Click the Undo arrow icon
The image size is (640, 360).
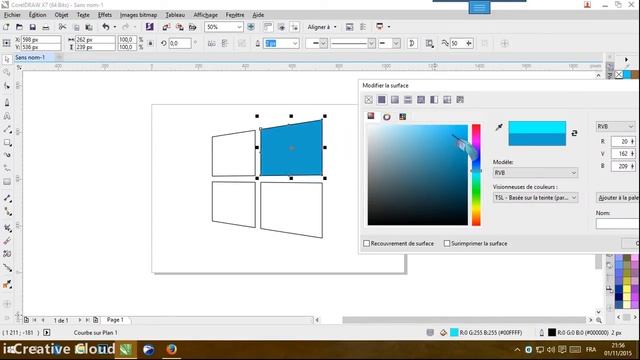coord(106,27)
